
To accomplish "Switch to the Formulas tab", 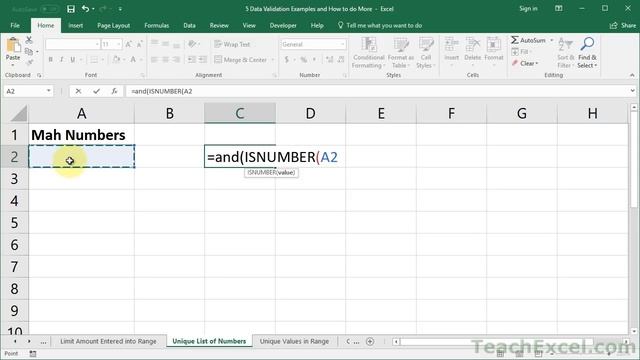I will [157, 25].
